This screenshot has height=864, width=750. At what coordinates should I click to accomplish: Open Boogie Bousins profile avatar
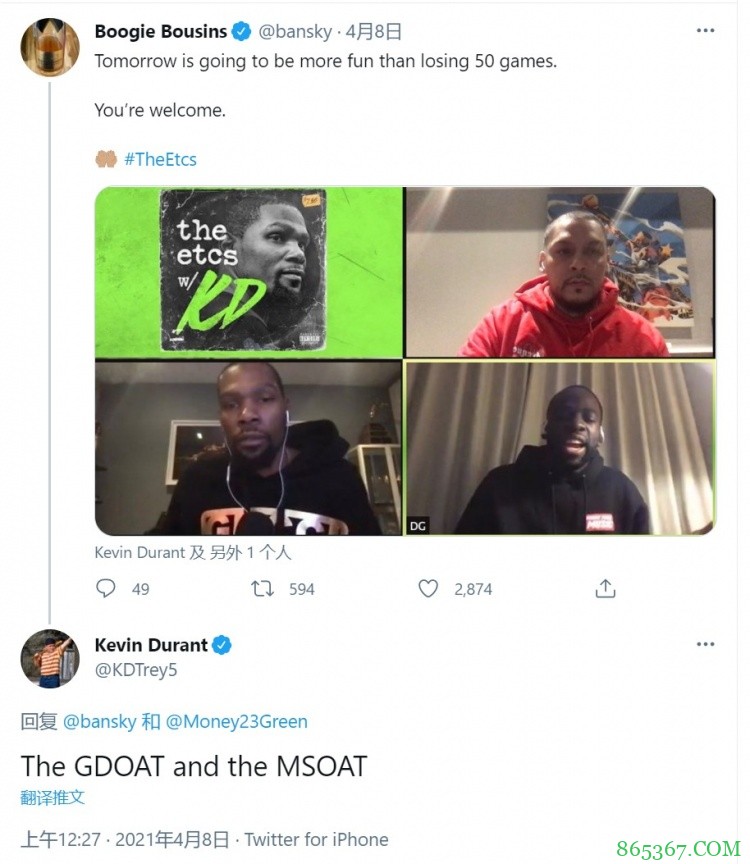(x=50, y=47)
